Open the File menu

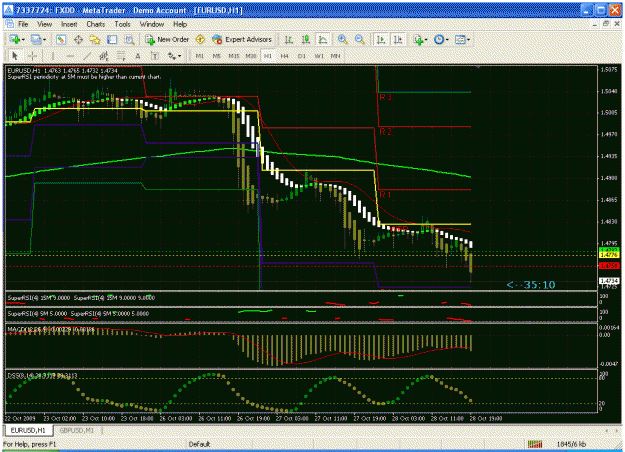tap(23, 24)
